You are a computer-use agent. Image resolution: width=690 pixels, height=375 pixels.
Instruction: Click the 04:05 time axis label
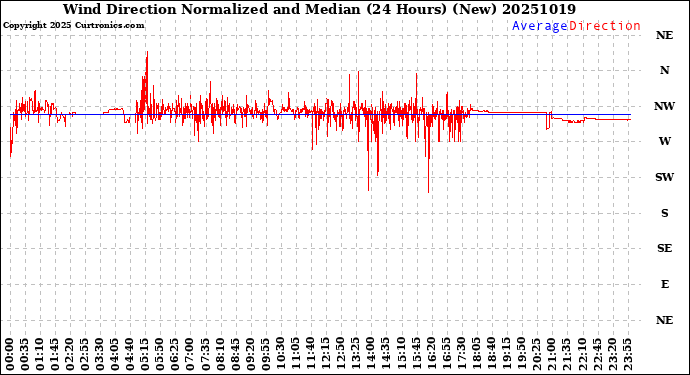[115, 355]
